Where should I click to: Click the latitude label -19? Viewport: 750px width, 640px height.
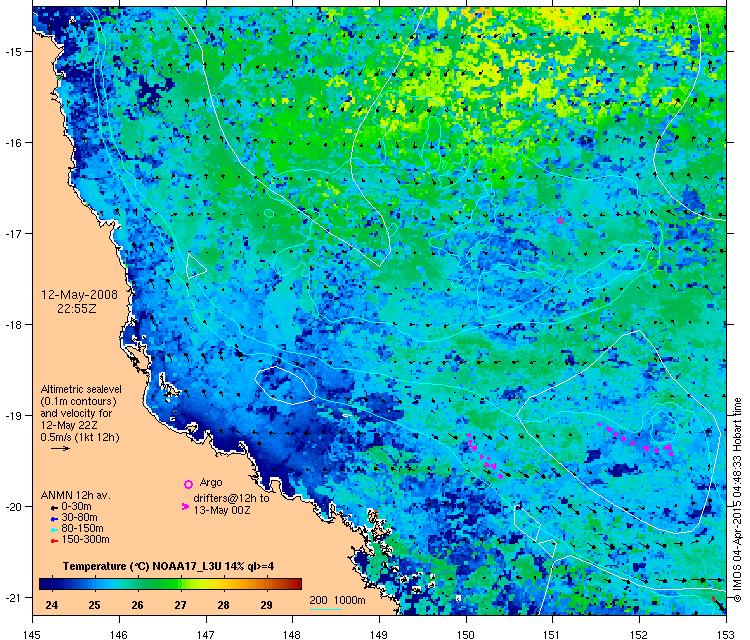tap(13, 415)
